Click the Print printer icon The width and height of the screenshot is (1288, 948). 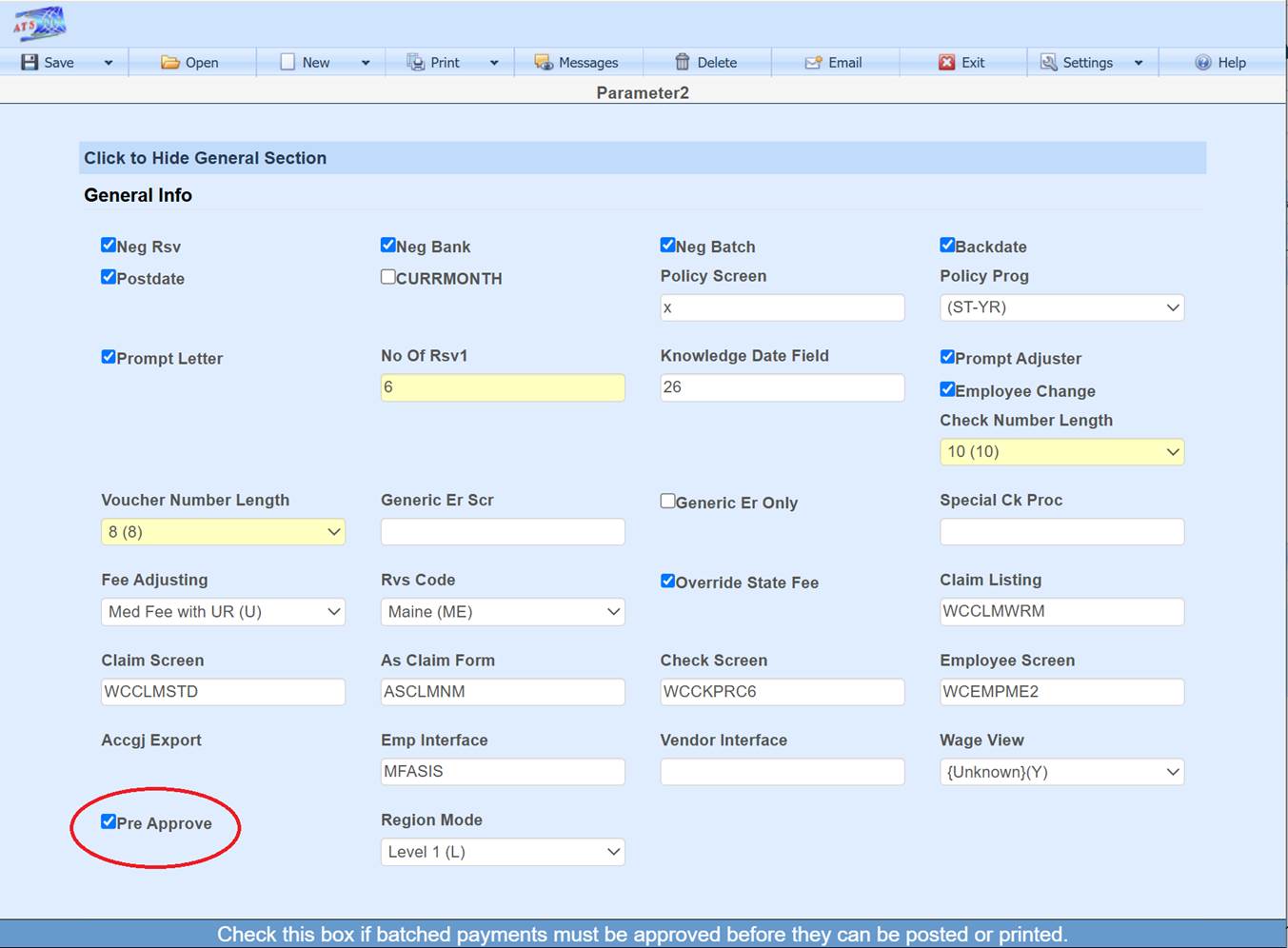(415, 62)
